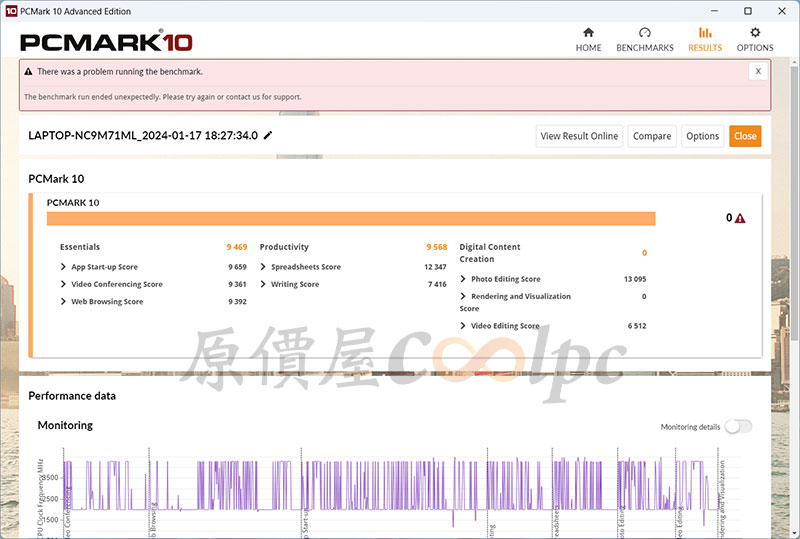Click the result name LAPTOP-NC9M71ML text

tap(143, 136)
